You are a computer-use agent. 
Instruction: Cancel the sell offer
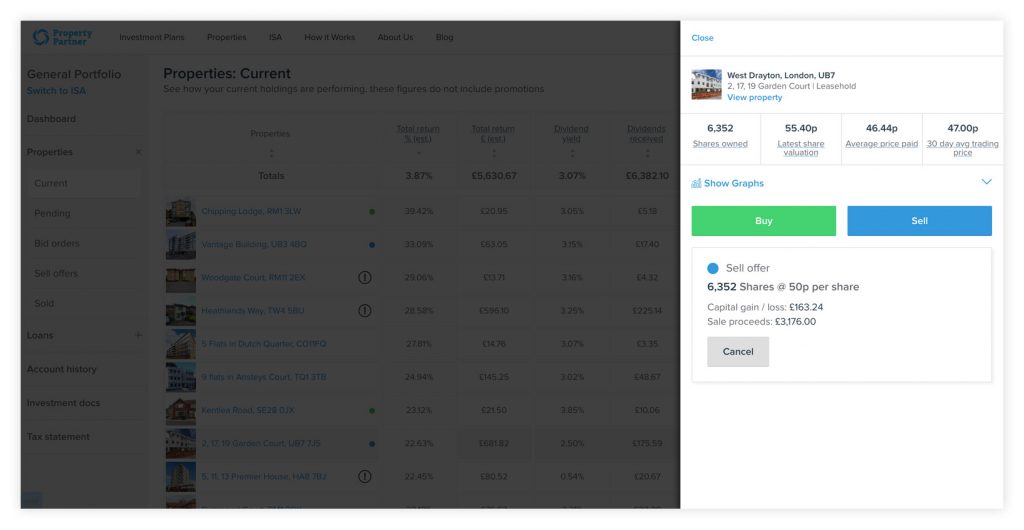(x=738, y=351)
